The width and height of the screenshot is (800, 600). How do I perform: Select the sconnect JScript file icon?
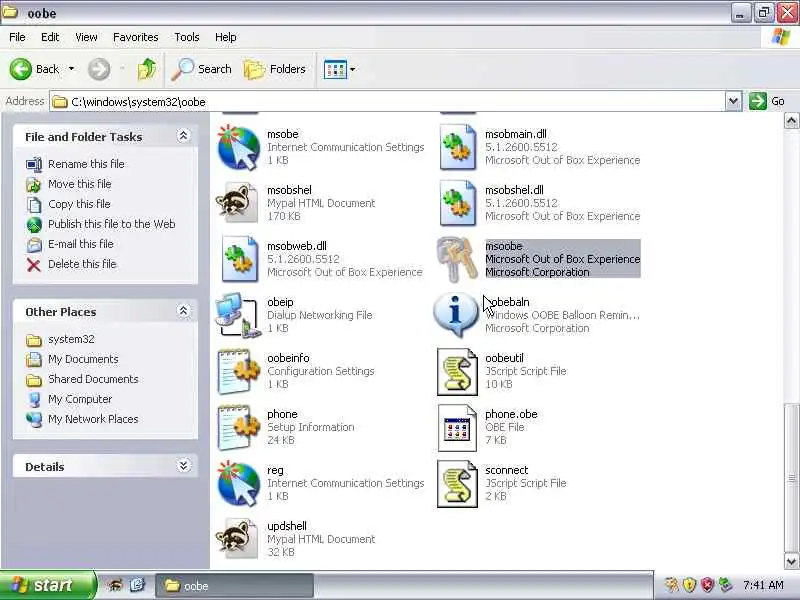(x=457, y=484)
